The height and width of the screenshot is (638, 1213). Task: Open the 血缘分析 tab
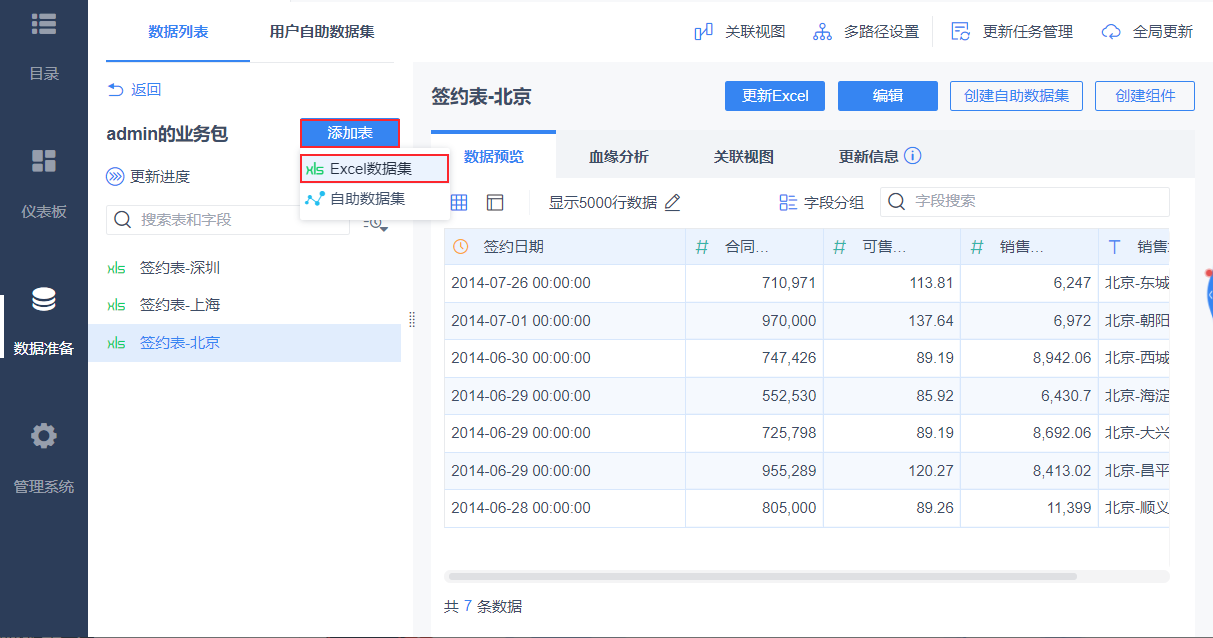click(618, 156)
